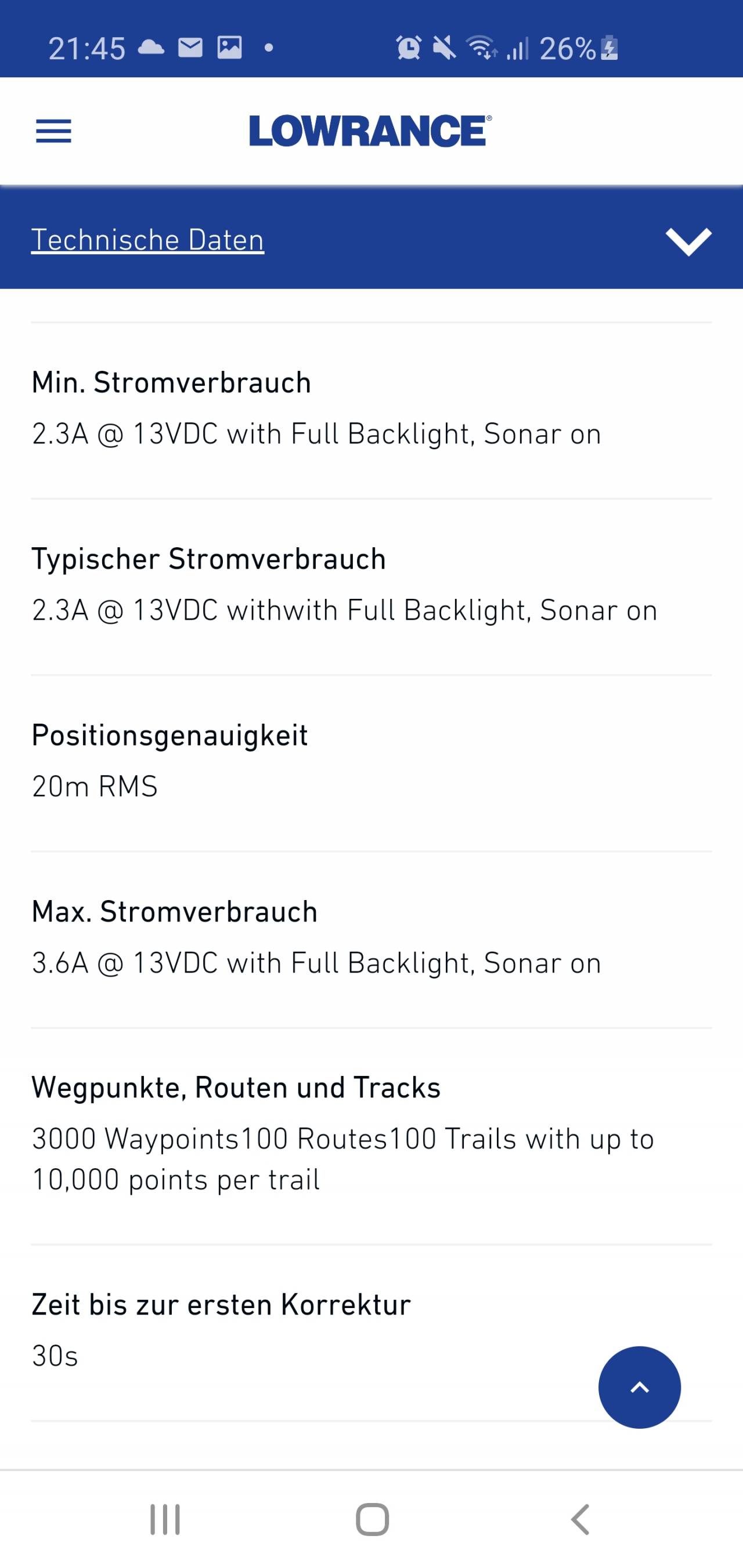Image resolution: width=743 pixels, height=1568 pixels.
Task: Tap the Android back navigation button
Action: click(x=580, y=1519)
